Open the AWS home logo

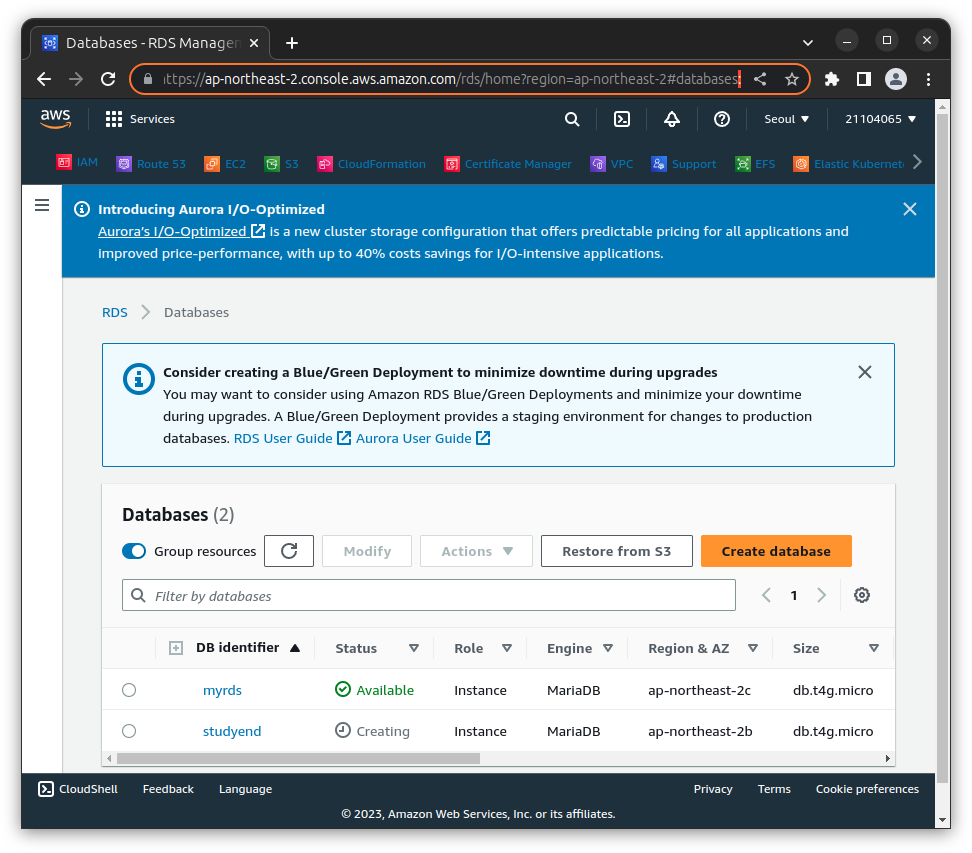coord(55,118)
